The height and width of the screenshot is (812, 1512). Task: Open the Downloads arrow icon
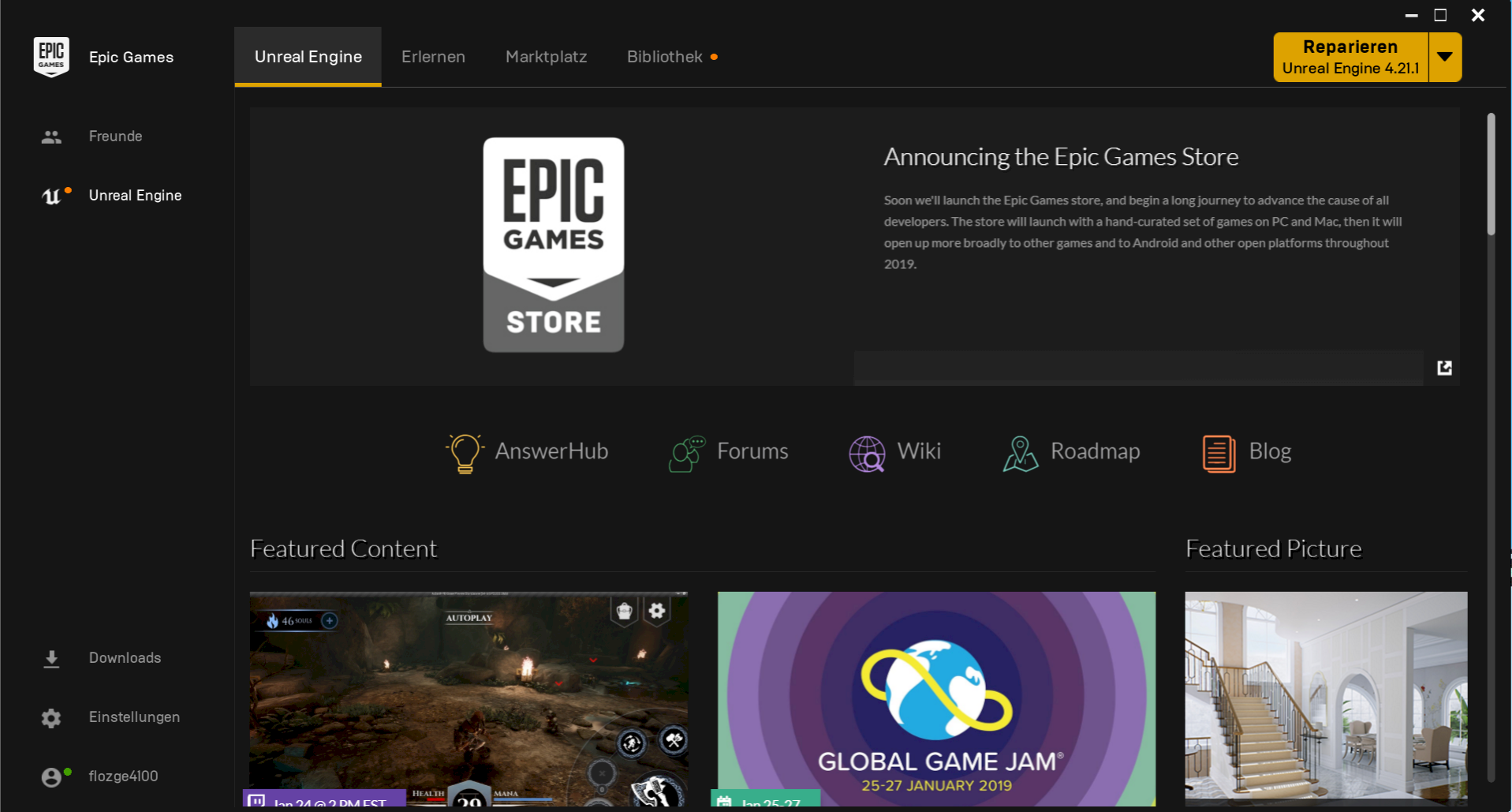click(x=51, y=659)
